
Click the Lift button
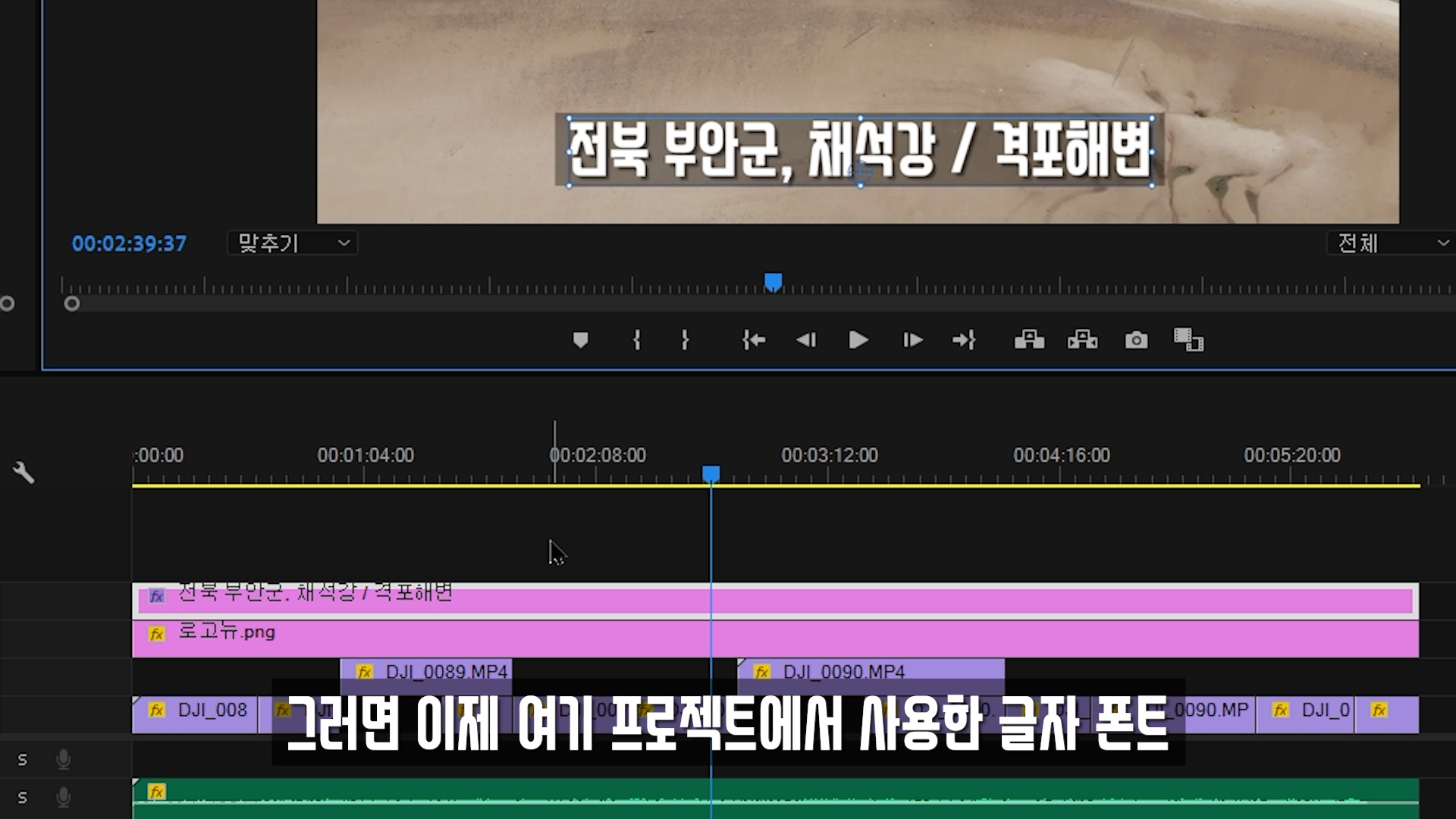pyautogui.click(x=1029, y=340)
